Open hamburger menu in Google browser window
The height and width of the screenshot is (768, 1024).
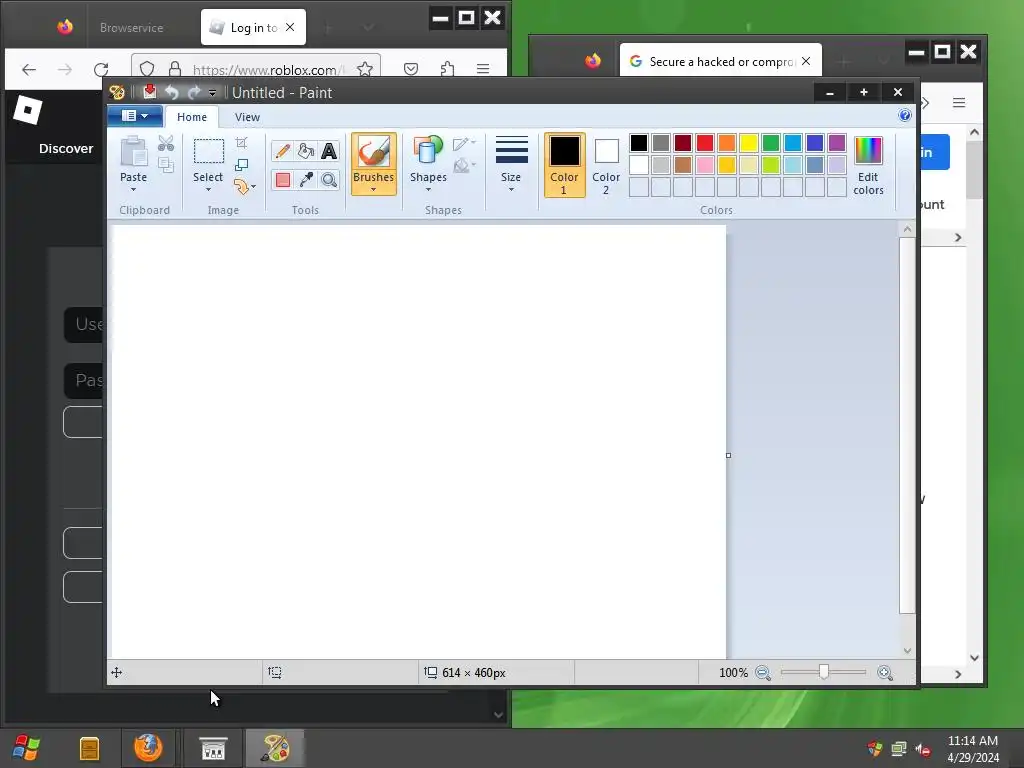click(959, 103)
